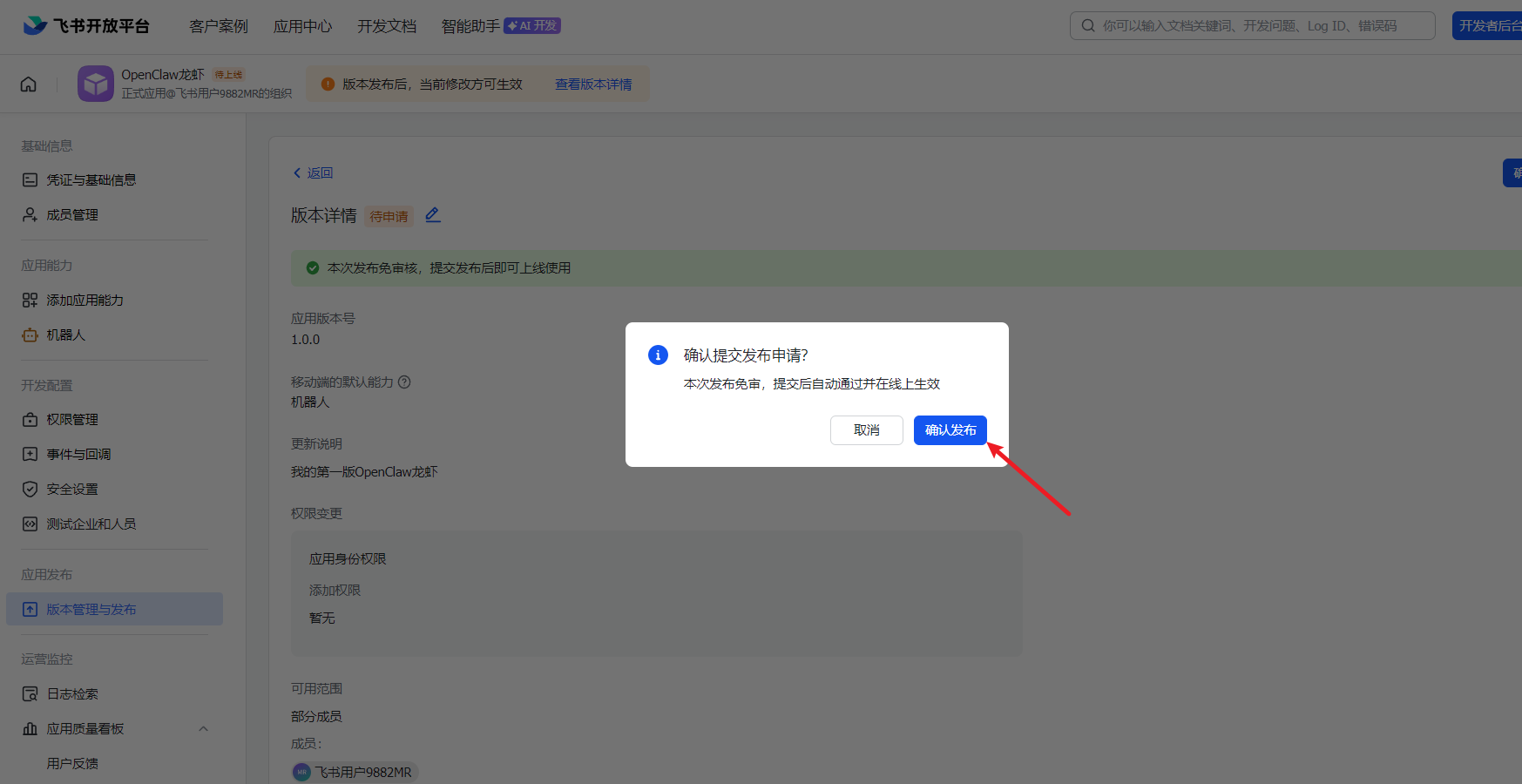The width and height of the screenshot is (1522, 784).
Task: Click the 开发者后台 button
Action: point(1490,26)
